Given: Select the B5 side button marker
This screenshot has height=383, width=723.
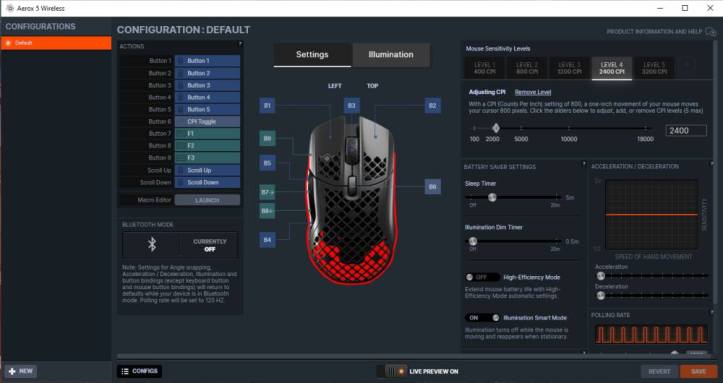Looking at the screenshot, I should click(x=267, y=163).
